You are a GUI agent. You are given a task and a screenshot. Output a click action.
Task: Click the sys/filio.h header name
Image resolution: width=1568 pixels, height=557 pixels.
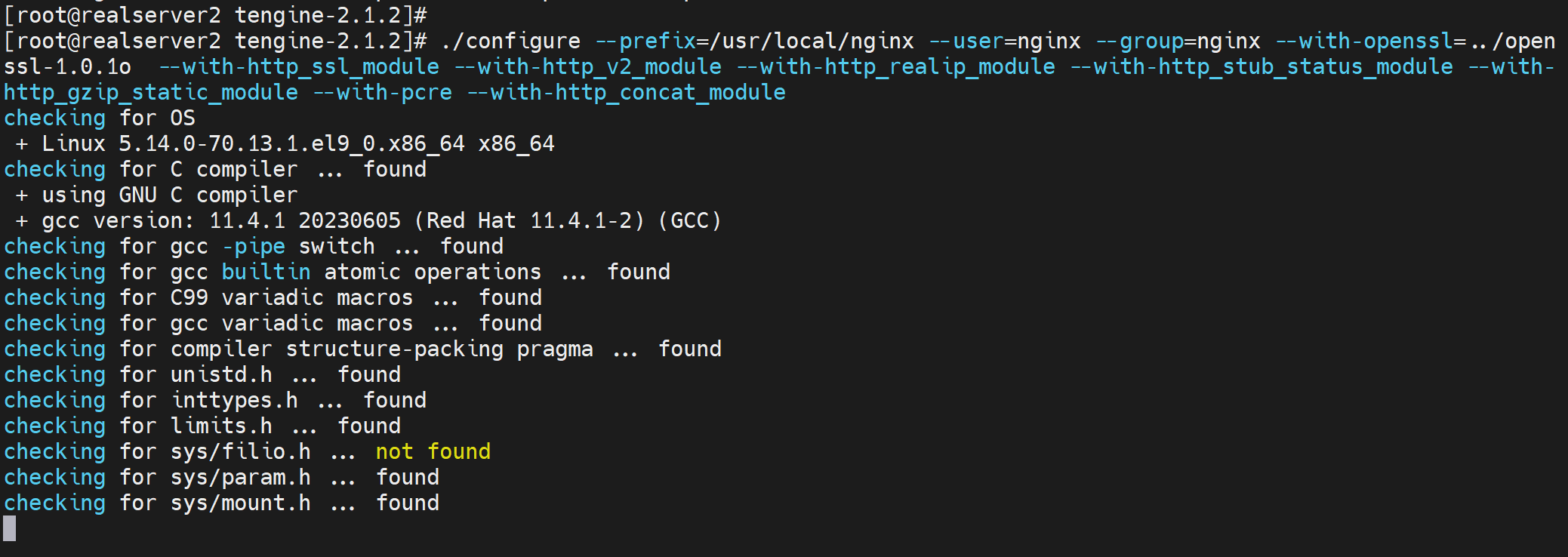click(240, 451)
